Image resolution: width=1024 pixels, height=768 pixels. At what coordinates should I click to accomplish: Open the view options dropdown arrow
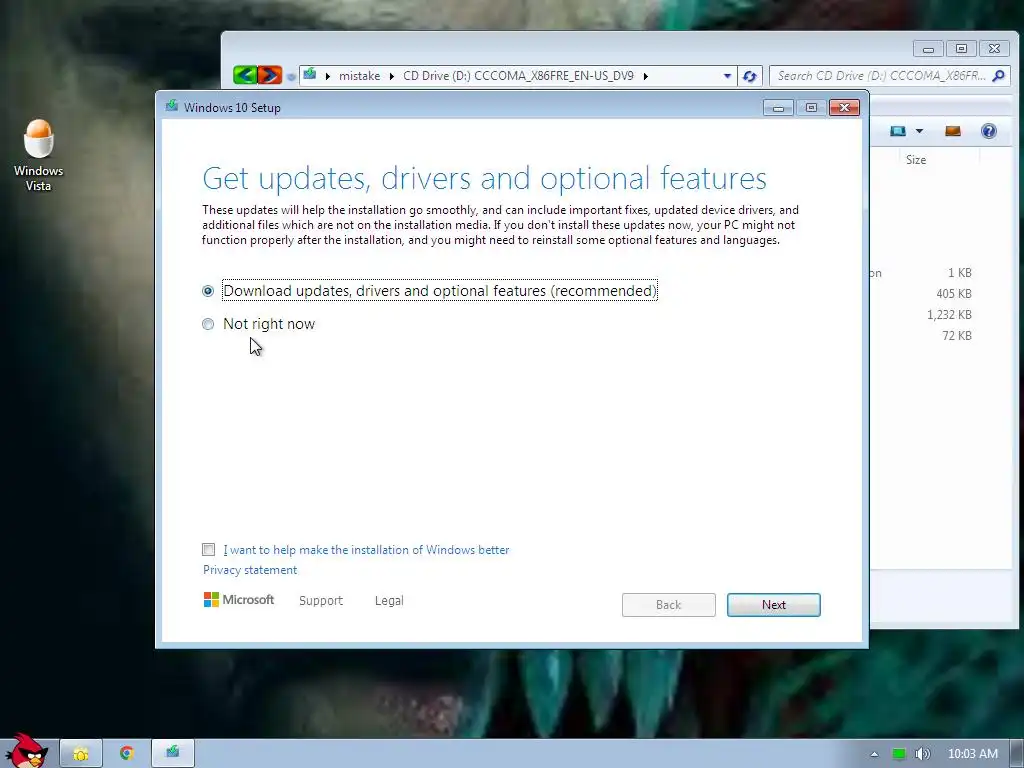click(x=920, y=131)
